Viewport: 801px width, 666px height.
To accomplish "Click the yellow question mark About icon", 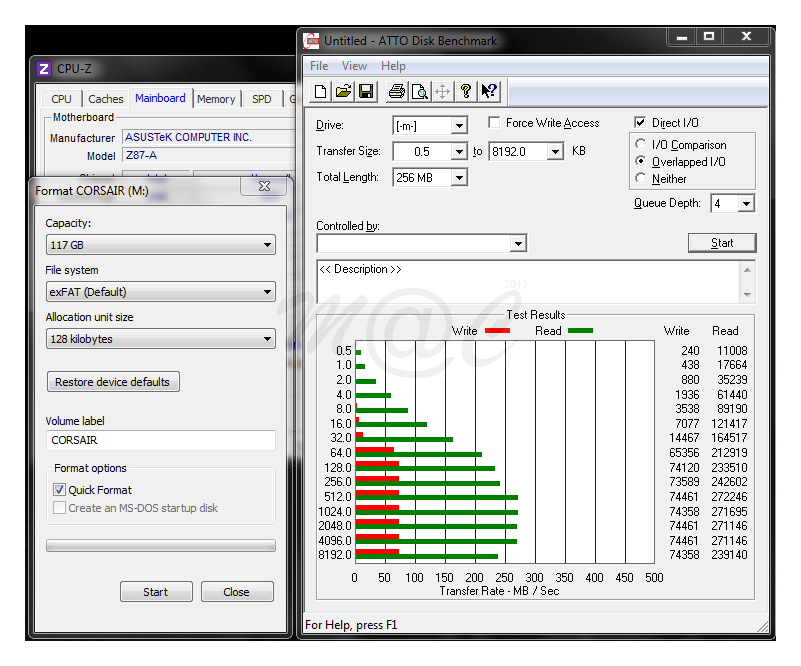I will (465, 92).
